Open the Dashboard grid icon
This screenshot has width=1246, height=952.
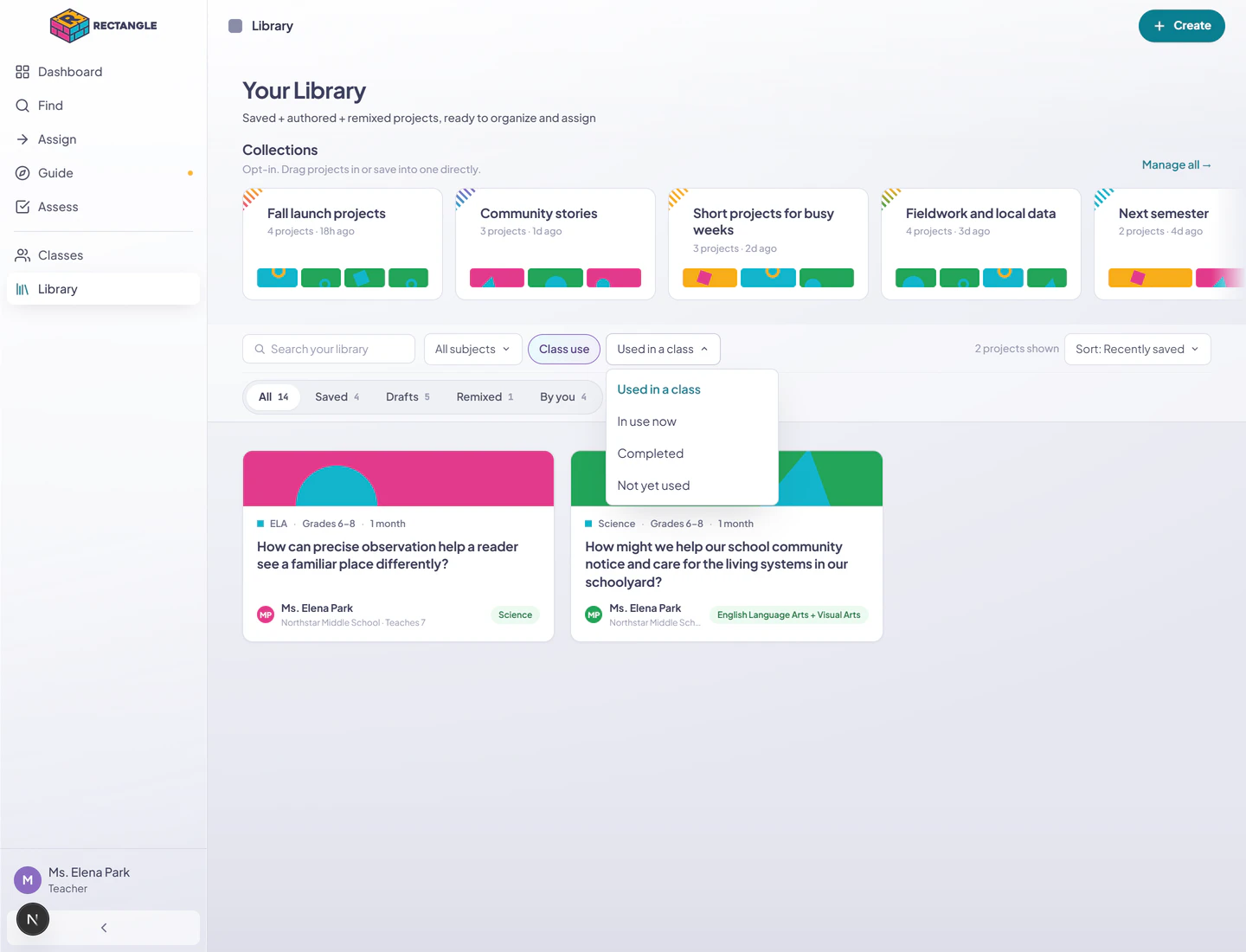[x=22, y=72]
